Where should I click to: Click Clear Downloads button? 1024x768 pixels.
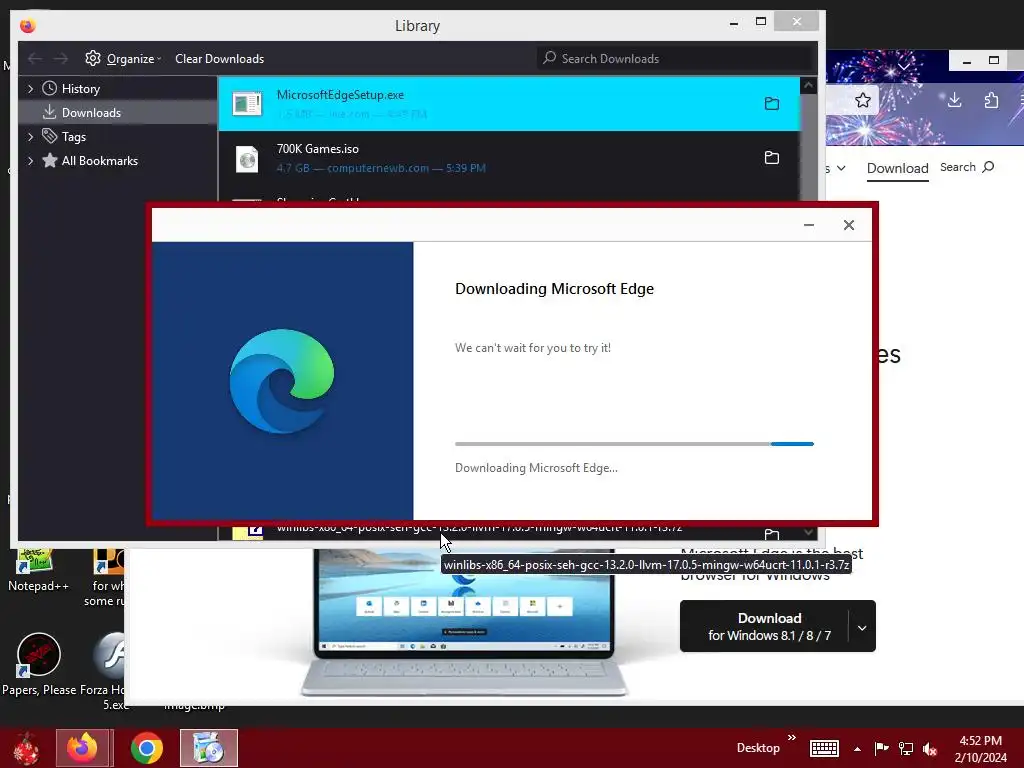[219, 59]
